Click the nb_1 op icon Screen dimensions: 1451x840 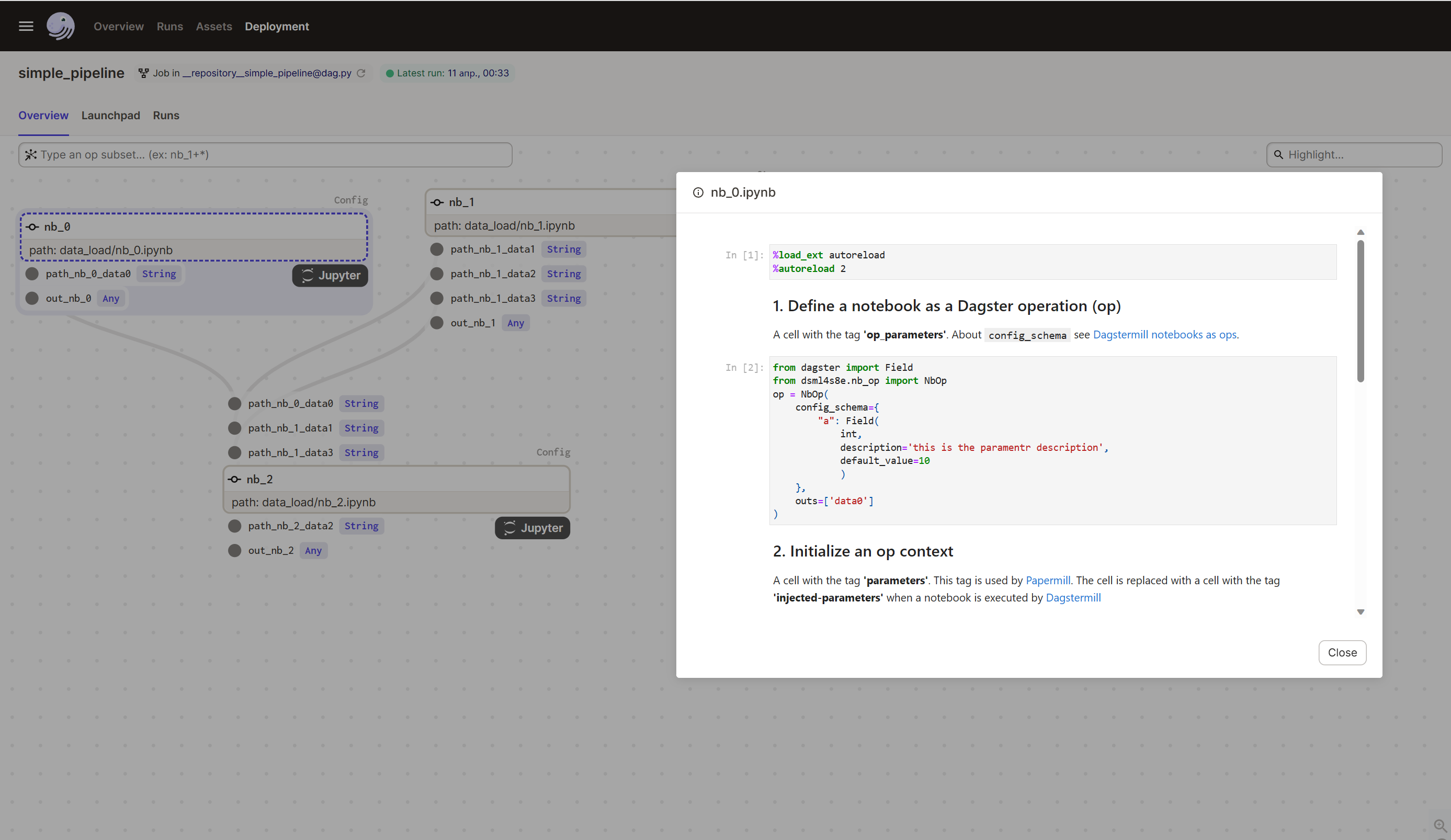pos(438,202)
